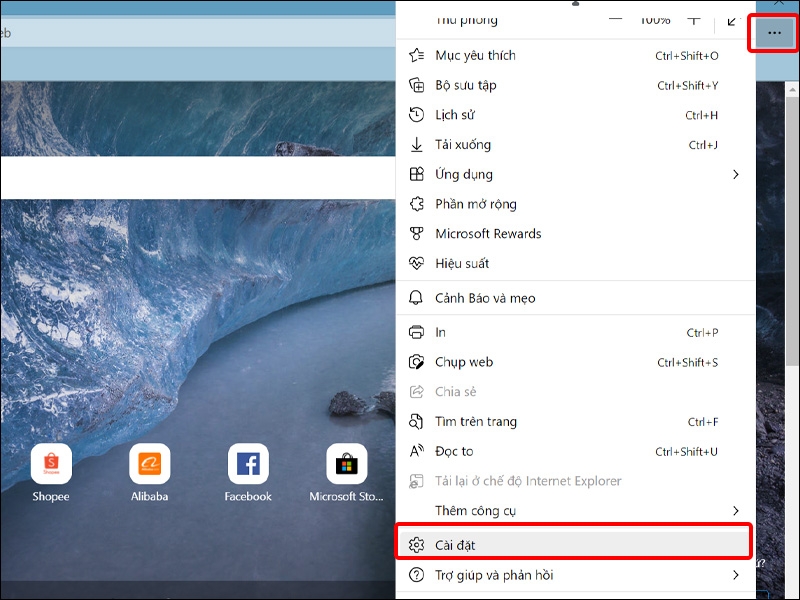Click the Internet Explorer mode reload icon
Image resolution: width=800 pixels, height=600 pixels.
tap(416, 481)
